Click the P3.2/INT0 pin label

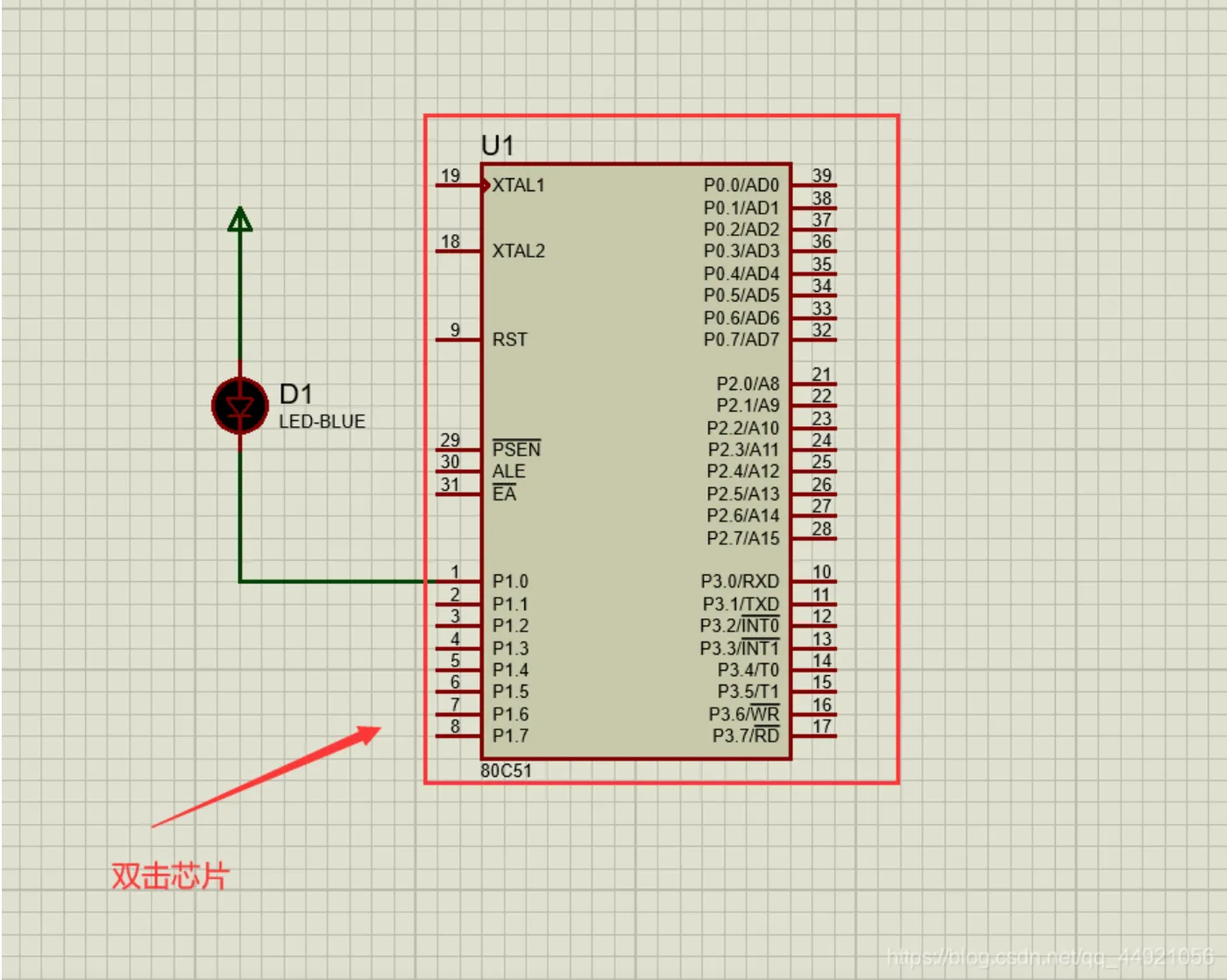[740, 625]
